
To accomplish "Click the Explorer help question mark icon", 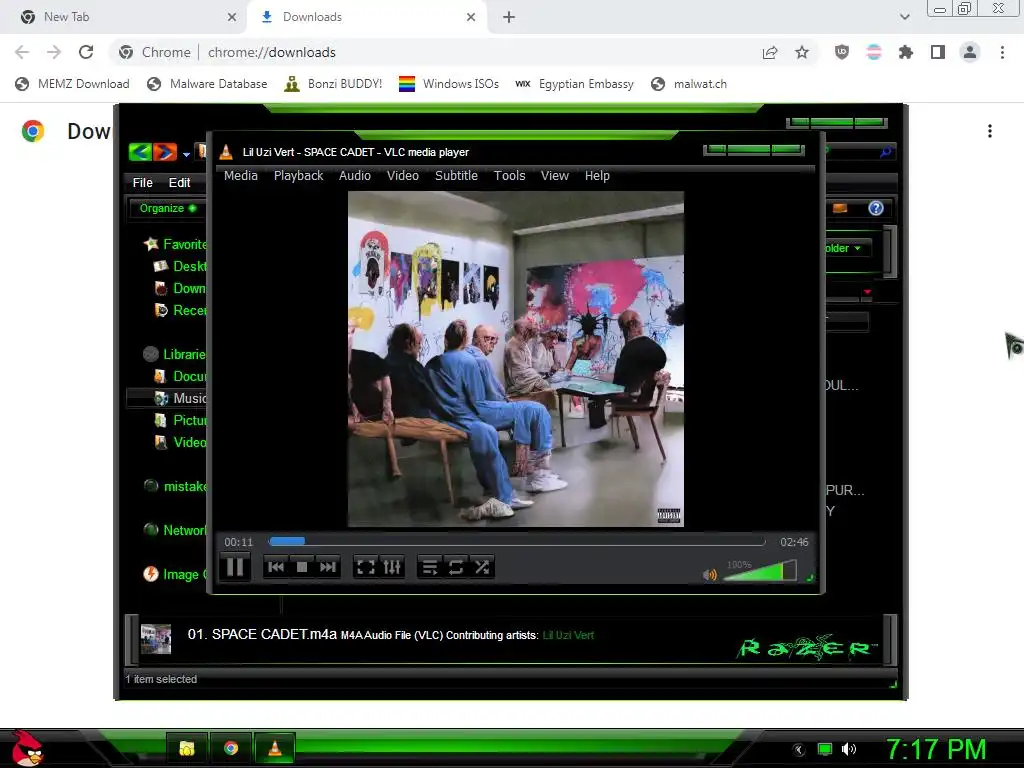I will tap(876, 208).
